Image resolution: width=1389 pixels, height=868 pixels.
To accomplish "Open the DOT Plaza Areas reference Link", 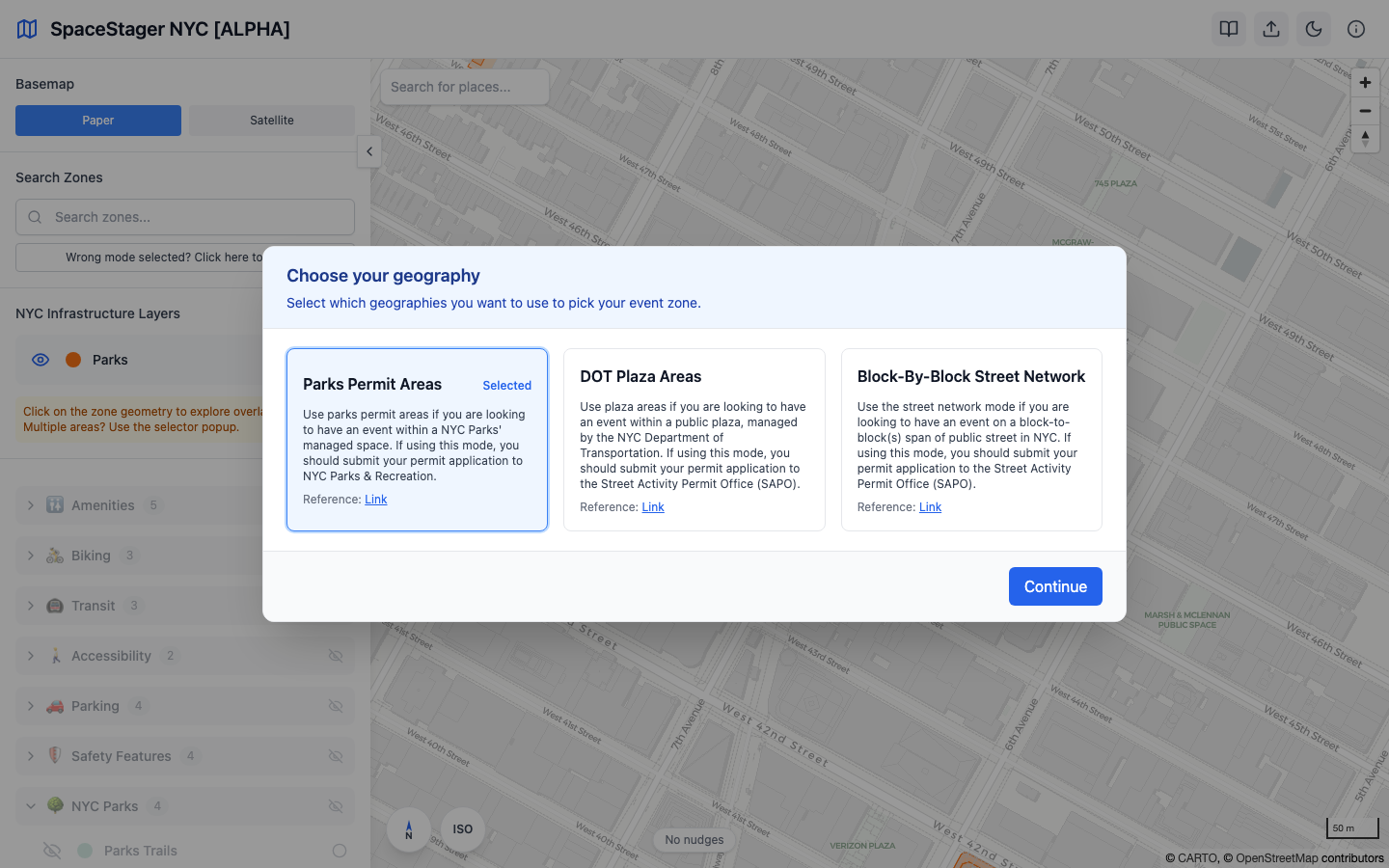I will tap(653, 506).
